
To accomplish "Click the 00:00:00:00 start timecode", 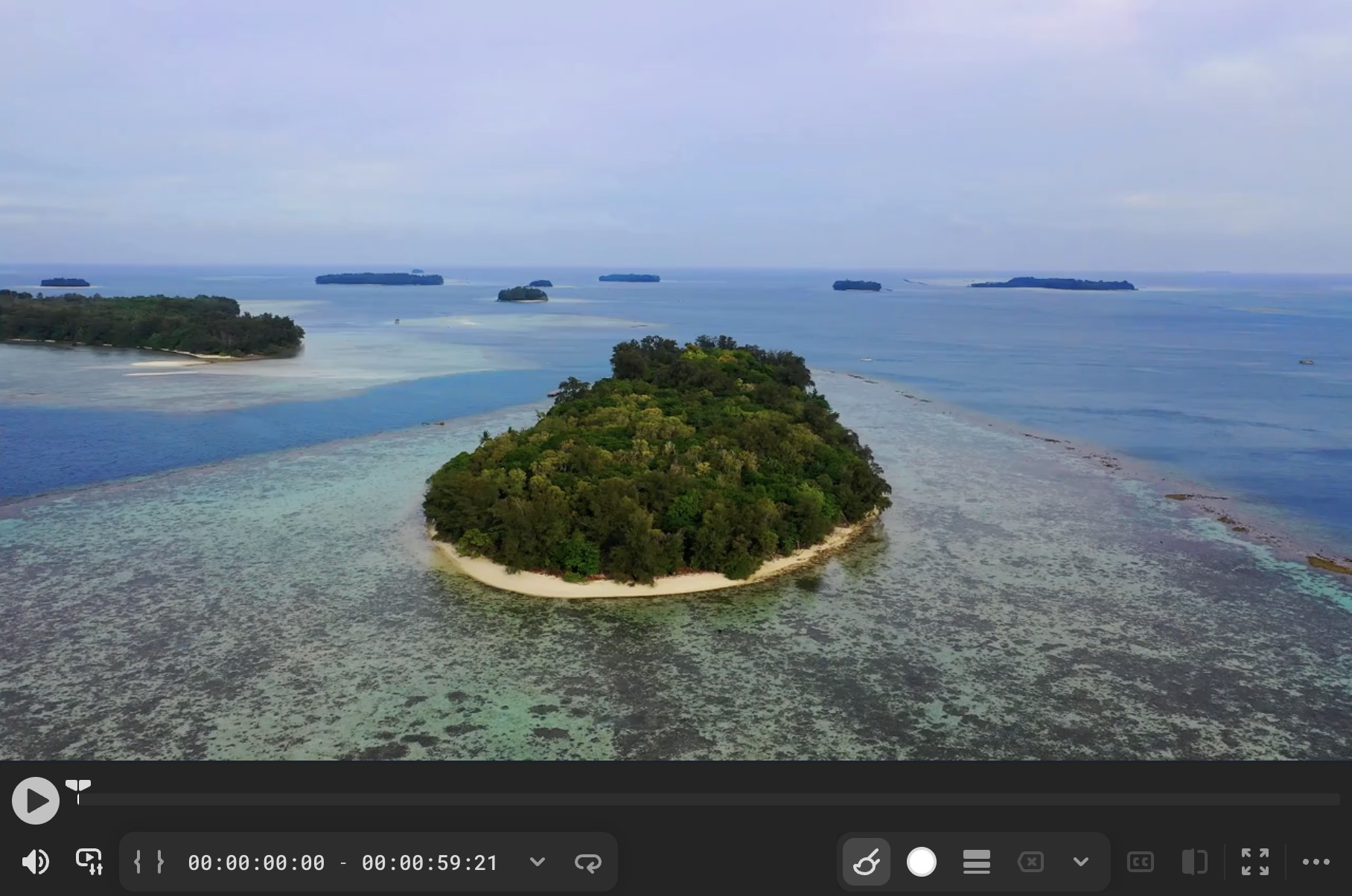I will [x=256, y=863].
